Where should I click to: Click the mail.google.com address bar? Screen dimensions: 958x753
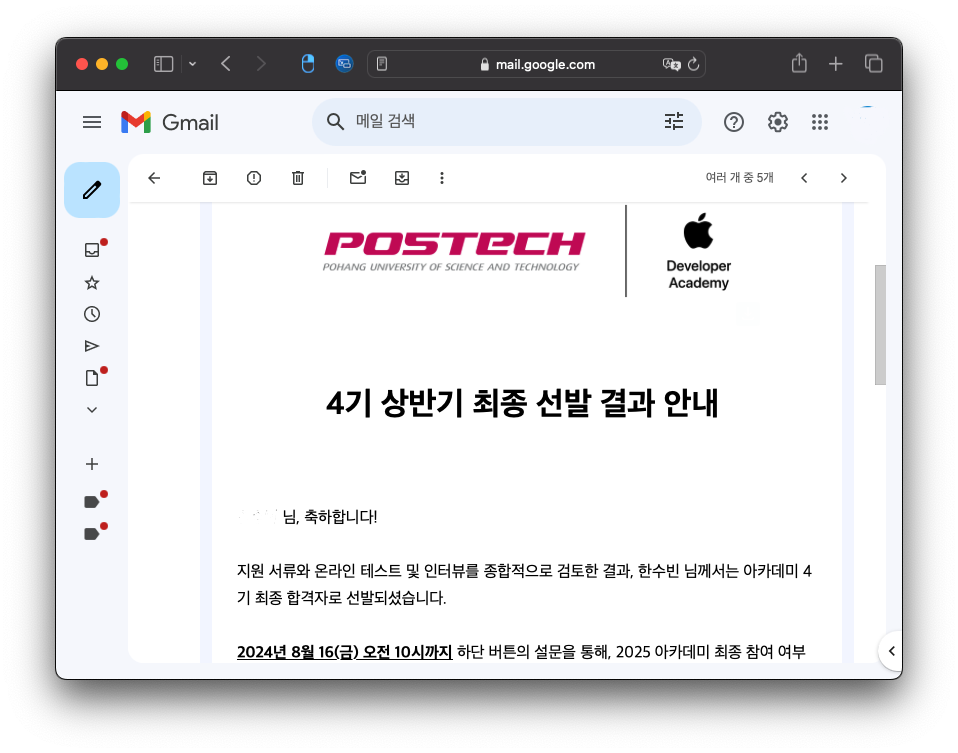point(536,64)
